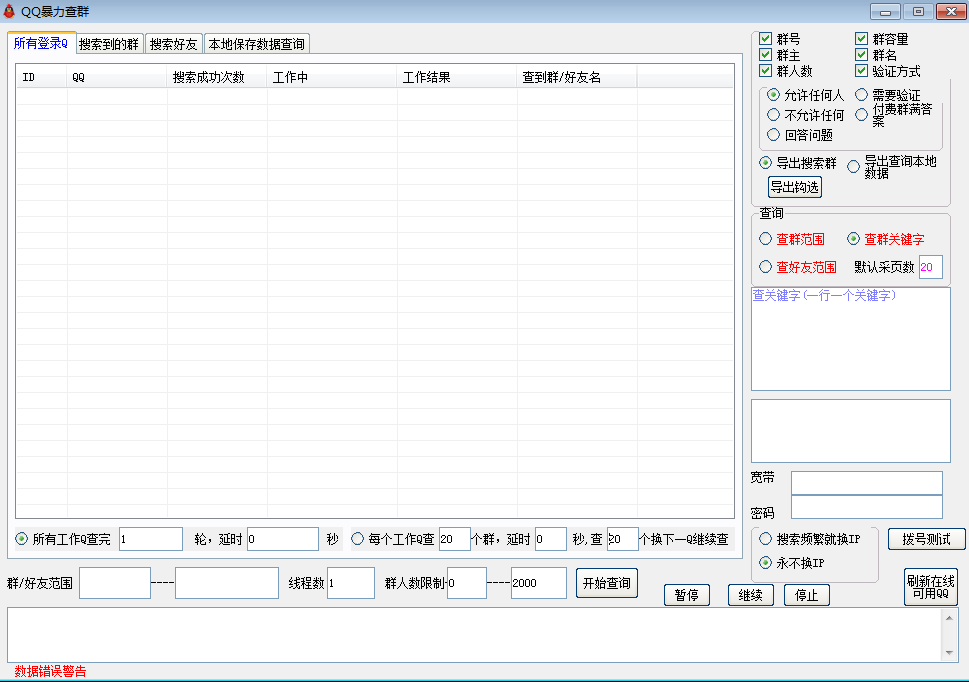This screenshot has height=682, width=969.
Task: Toggle the 验证方式 checkbox
Action: point(861,71)
